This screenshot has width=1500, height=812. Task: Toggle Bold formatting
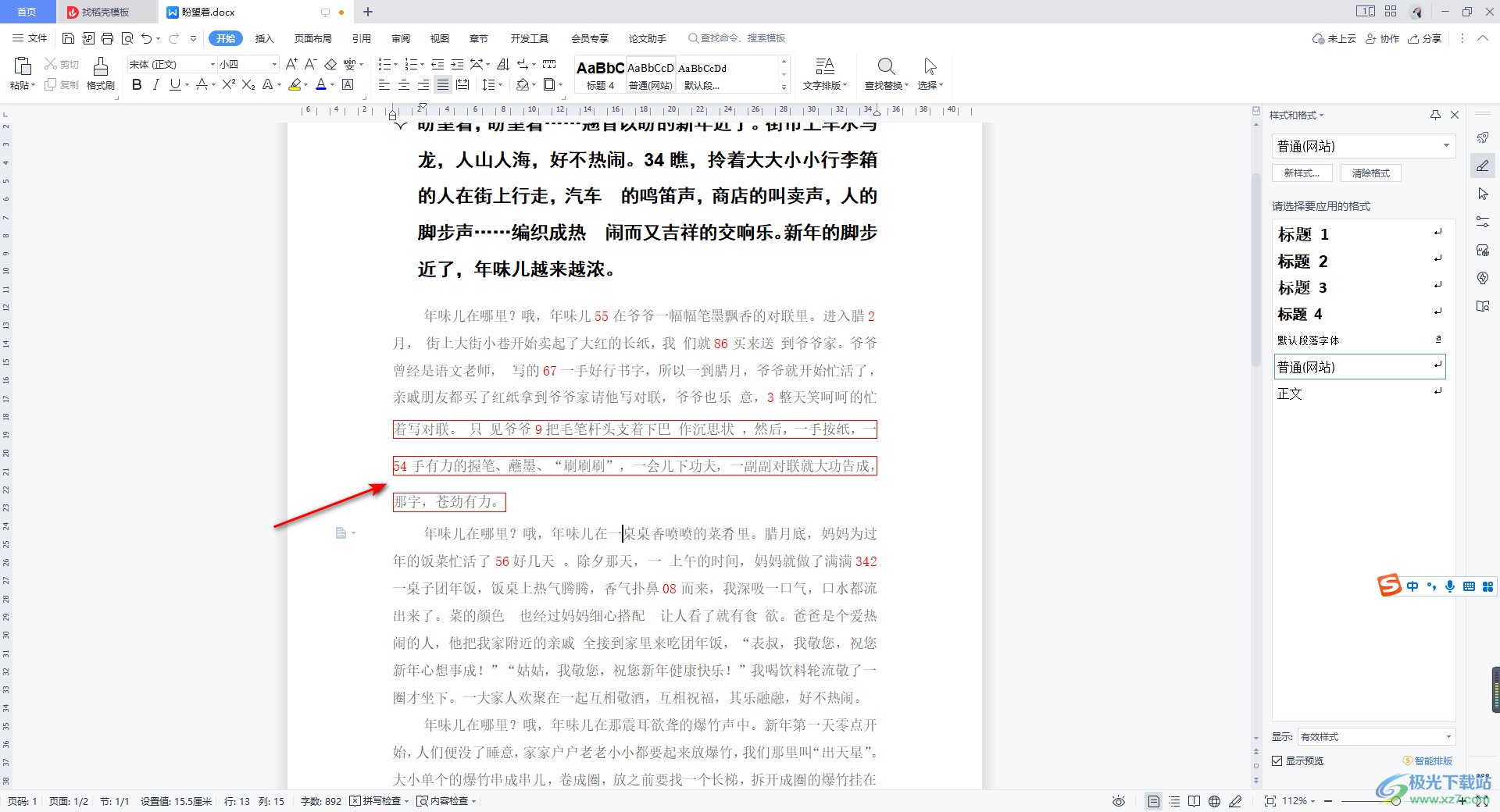click(x=137, y=84)
